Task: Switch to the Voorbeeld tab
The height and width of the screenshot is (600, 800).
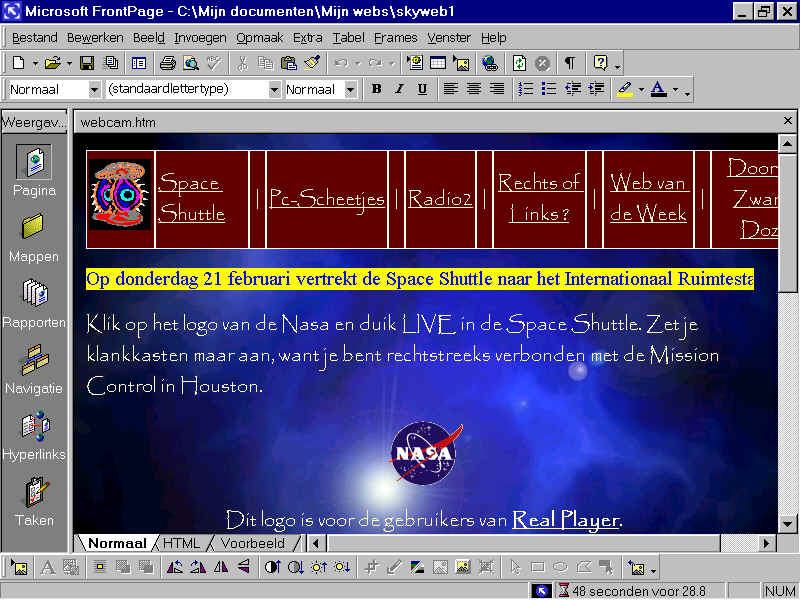Action: click(253, 543)
